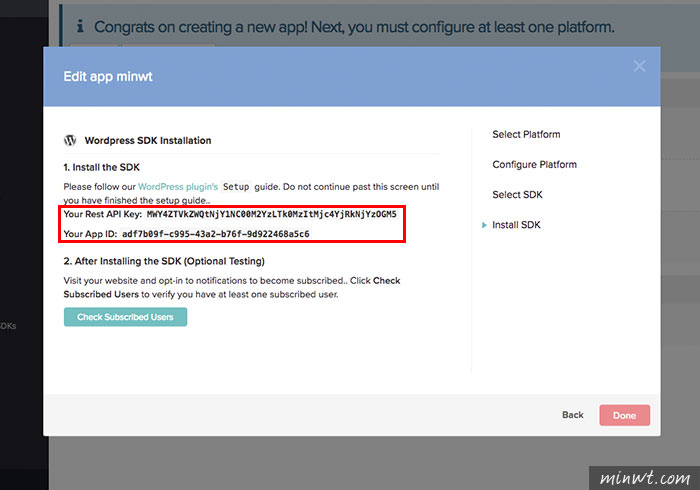
Task: Click the App ID value
Action: click(216, 234)
